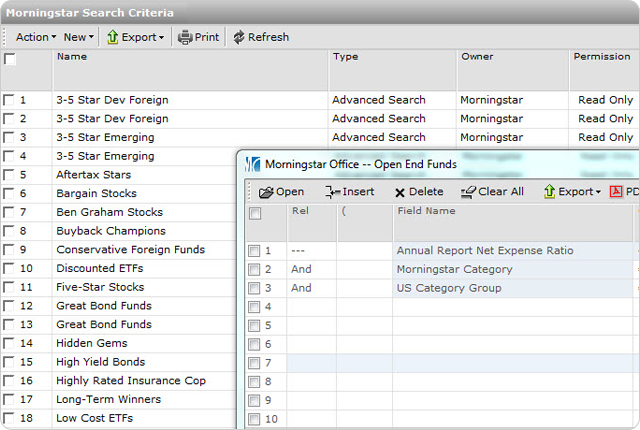Click the red PDF icon in dialog
Screen dimensions: 640x430
616,191
